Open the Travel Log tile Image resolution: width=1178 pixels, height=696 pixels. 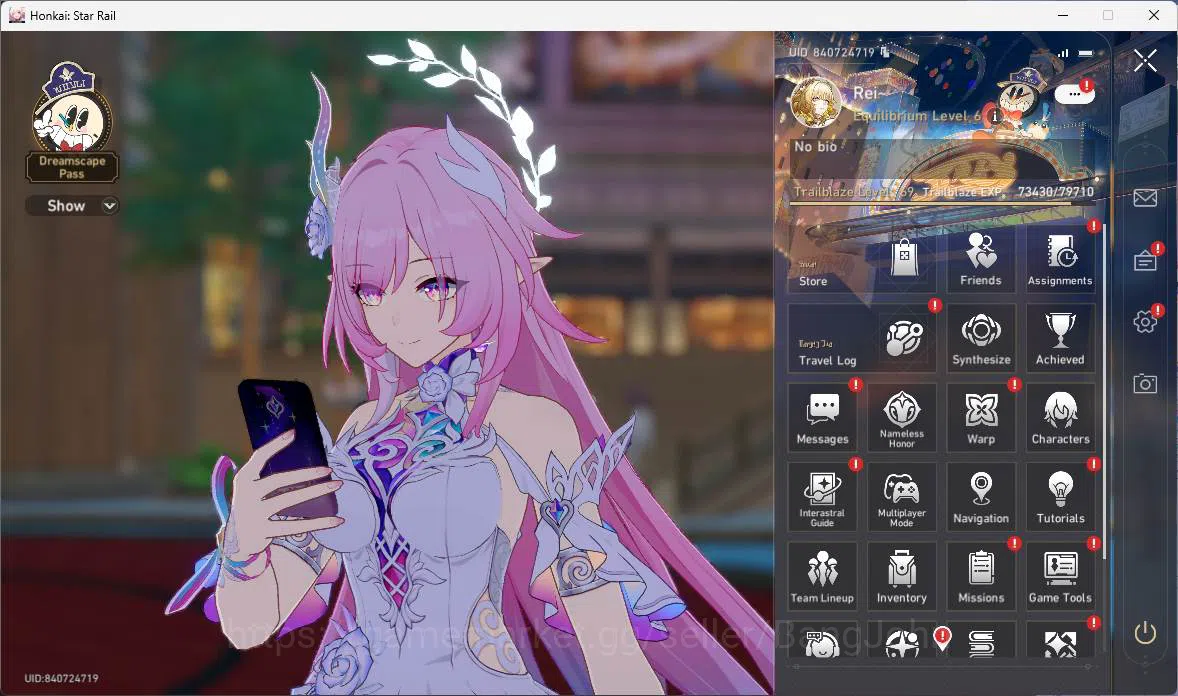click(x=862, y=338)
